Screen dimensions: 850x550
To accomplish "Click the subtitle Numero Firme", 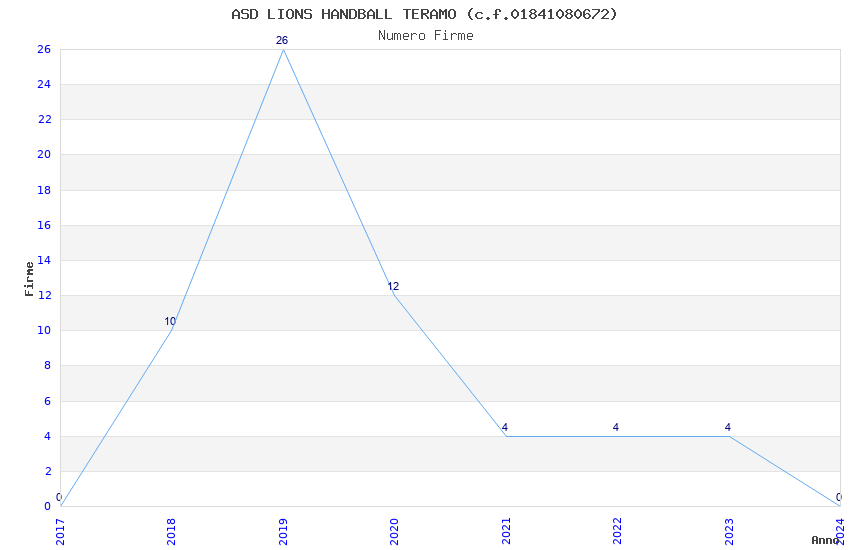I will point(426,36).
